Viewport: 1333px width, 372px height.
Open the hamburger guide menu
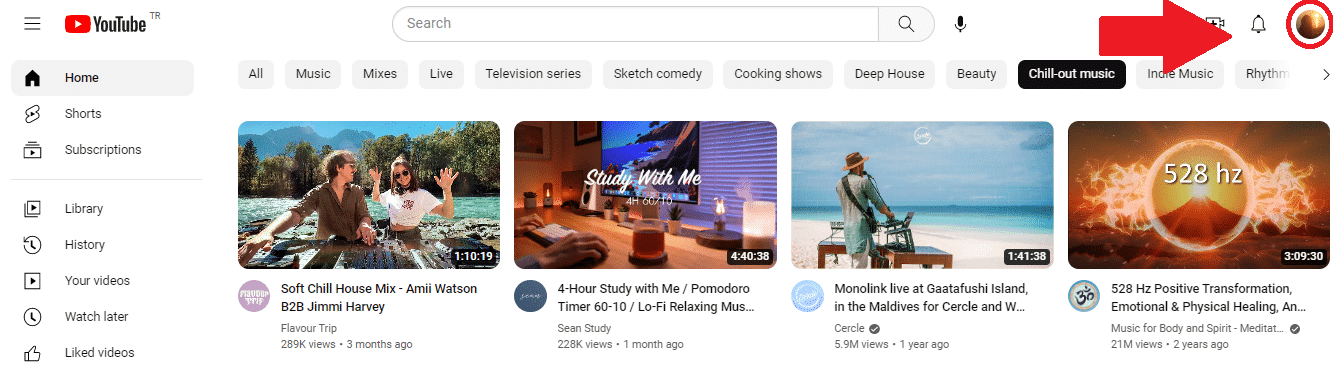(x=32, y=23)
